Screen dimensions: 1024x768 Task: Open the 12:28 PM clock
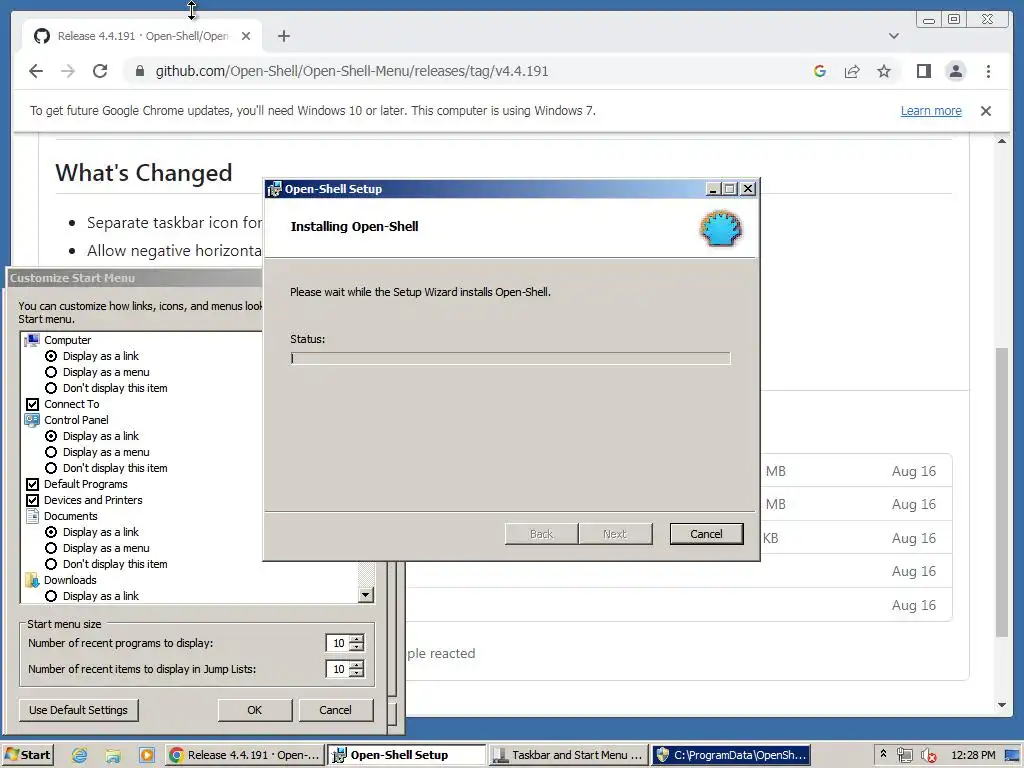[973, 755]
